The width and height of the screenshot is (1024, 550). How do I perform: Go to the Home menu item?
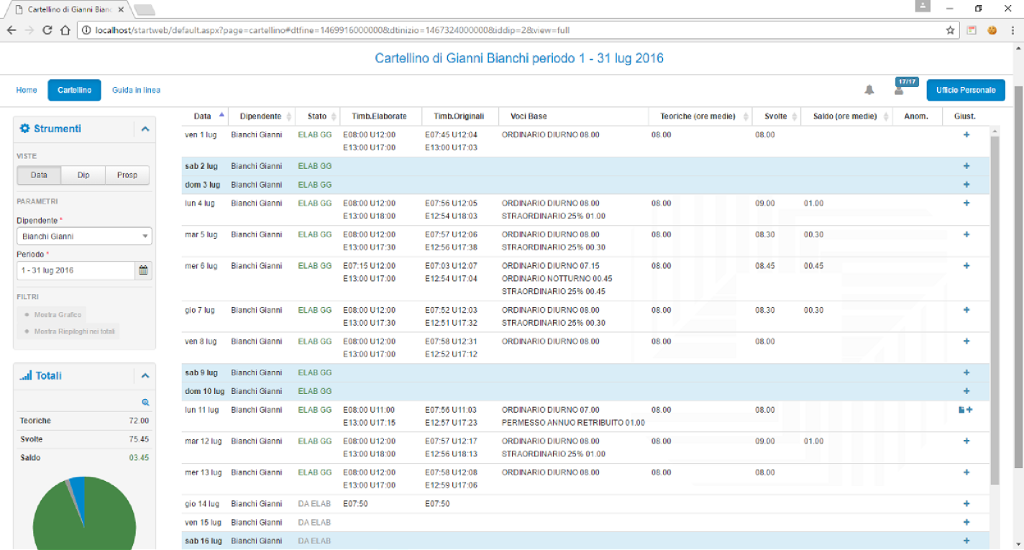pos(27,90)
